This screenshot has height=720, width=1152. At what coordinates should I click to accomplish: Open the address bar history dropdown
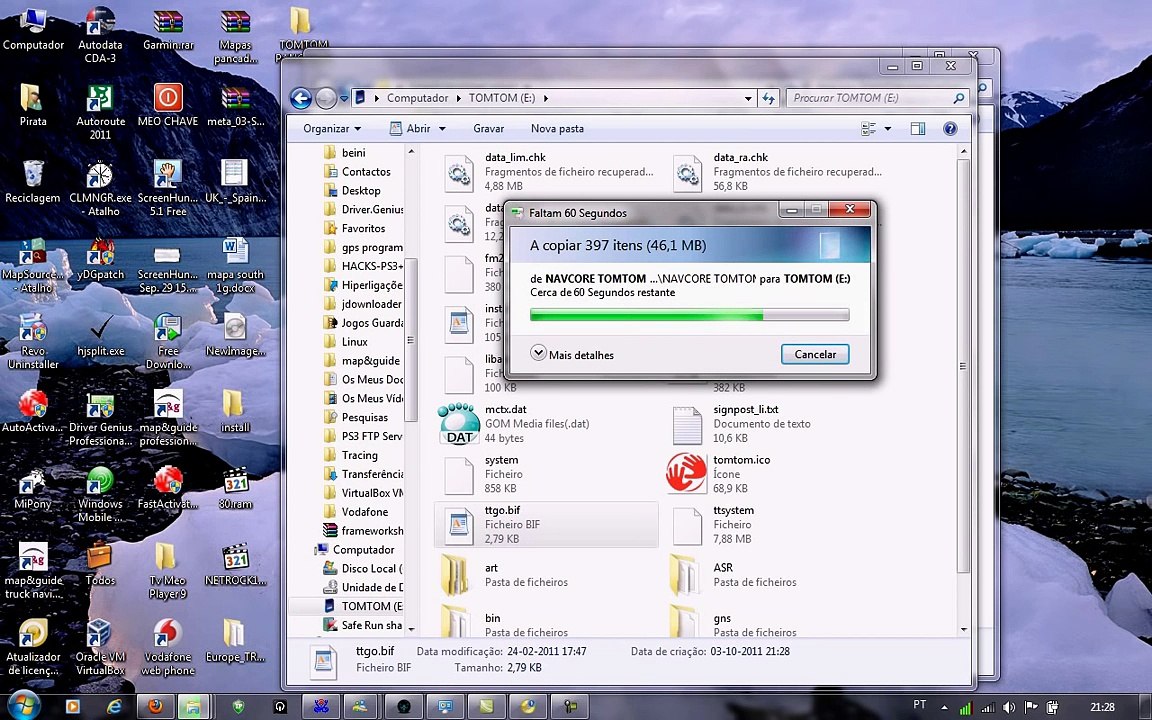[748, 98]
